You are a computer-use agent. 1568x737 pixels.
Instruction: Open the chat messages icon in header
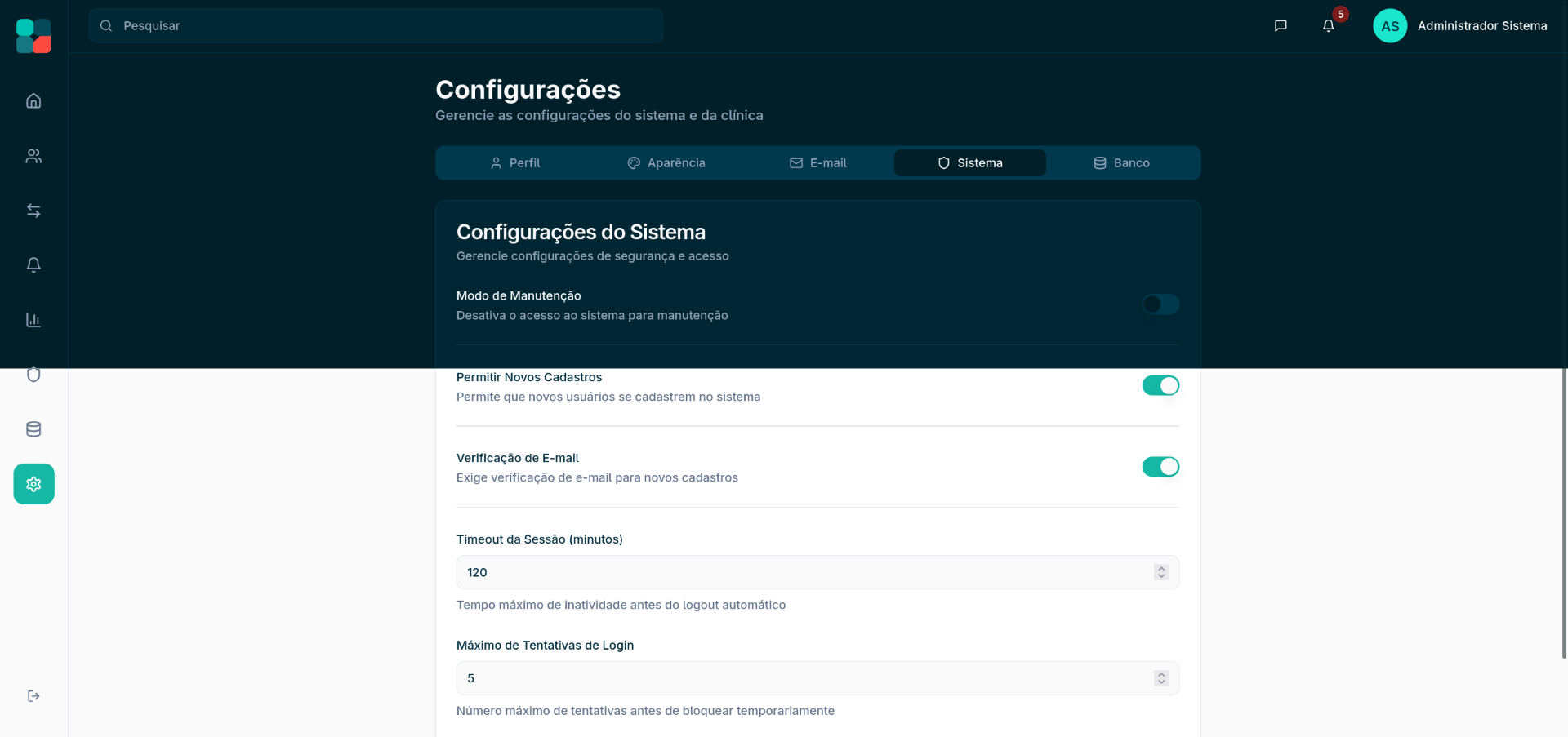(1281, 26)
